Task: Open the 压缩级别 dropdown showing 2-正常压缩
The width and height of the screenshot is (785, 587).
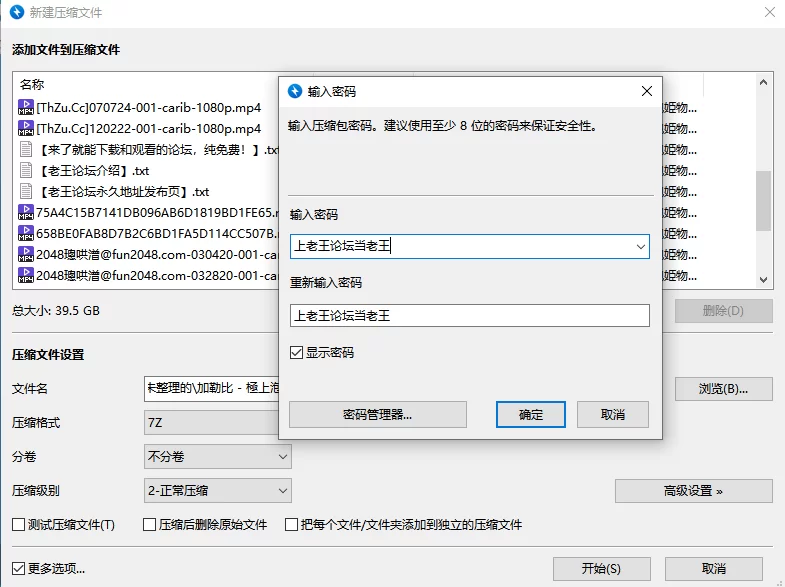Action: click(x=217, y=490)
